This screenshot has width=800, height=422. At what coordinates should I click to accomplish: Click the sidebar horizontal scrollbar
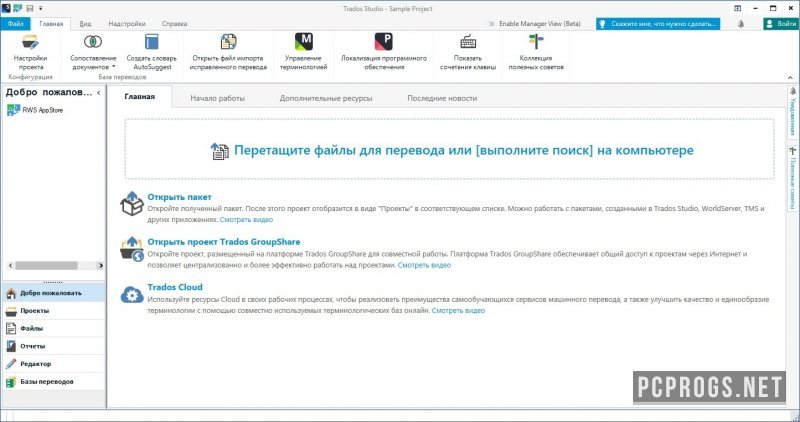[x=50, y=266]
